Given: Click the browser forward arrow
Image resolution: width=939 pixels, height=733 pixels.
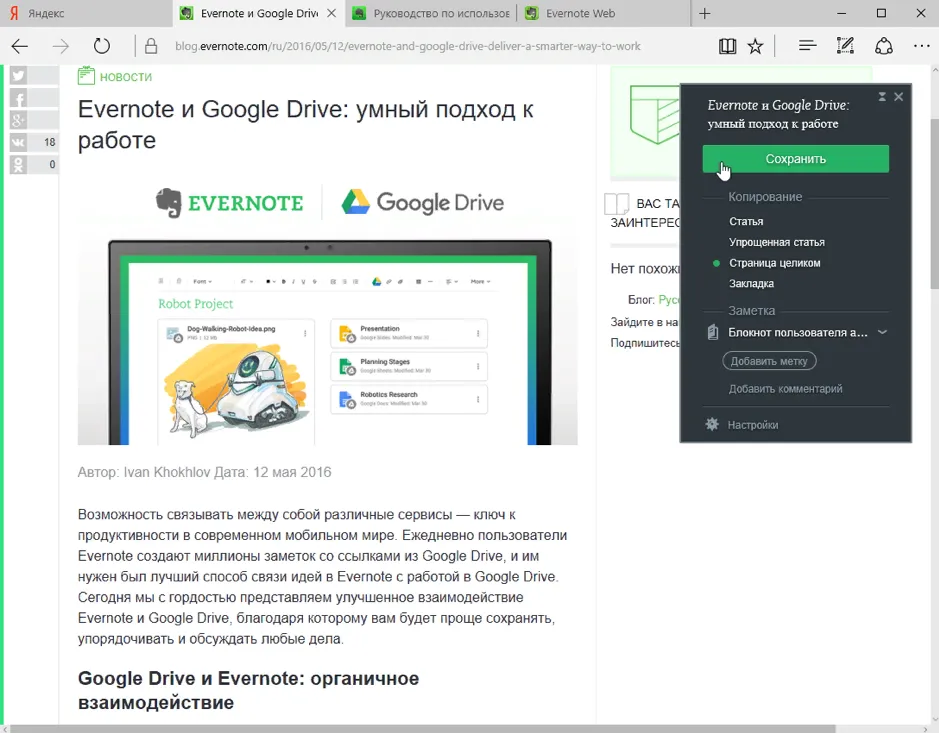Looking at the screenshot, I should point(60,46).
